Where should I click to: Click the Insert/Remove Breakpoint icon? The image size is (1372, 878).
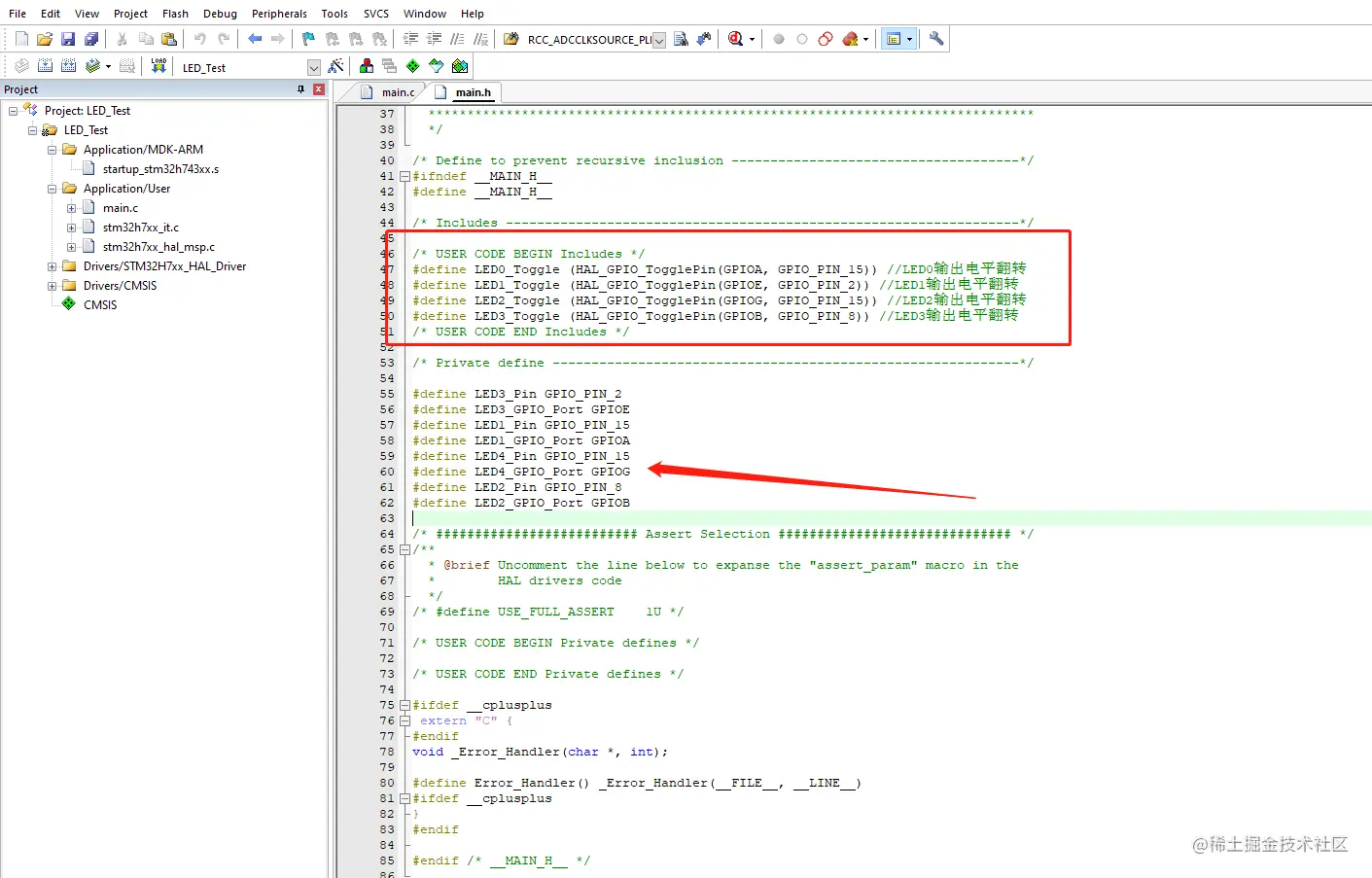(x=779, y=39)
